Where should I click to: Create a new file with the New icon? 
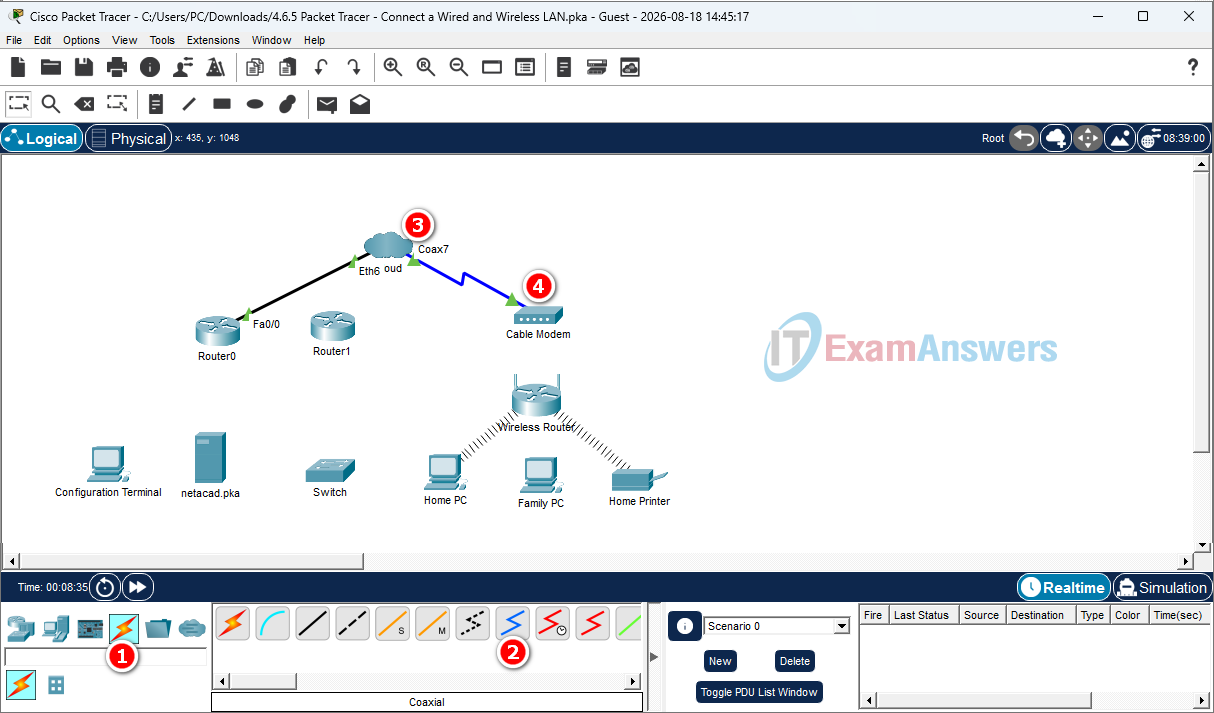tap(18, 67)
